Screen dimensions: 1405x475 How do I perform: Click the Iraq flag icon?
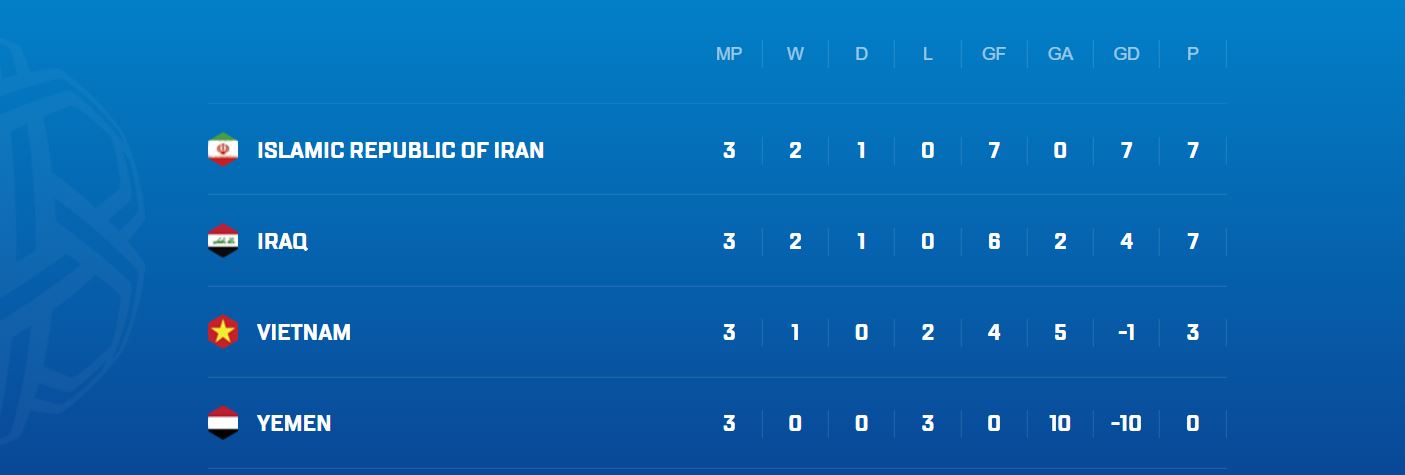click(x=222, y=241)
